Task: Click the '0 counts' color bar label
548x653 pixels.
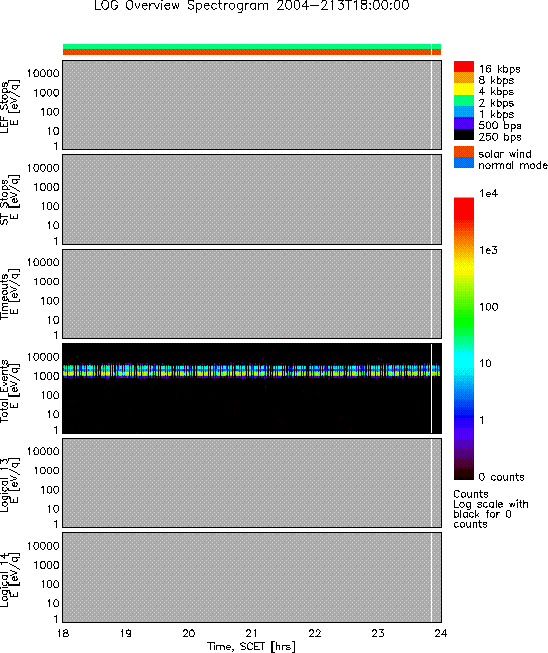Action: [x=501, y=477]
